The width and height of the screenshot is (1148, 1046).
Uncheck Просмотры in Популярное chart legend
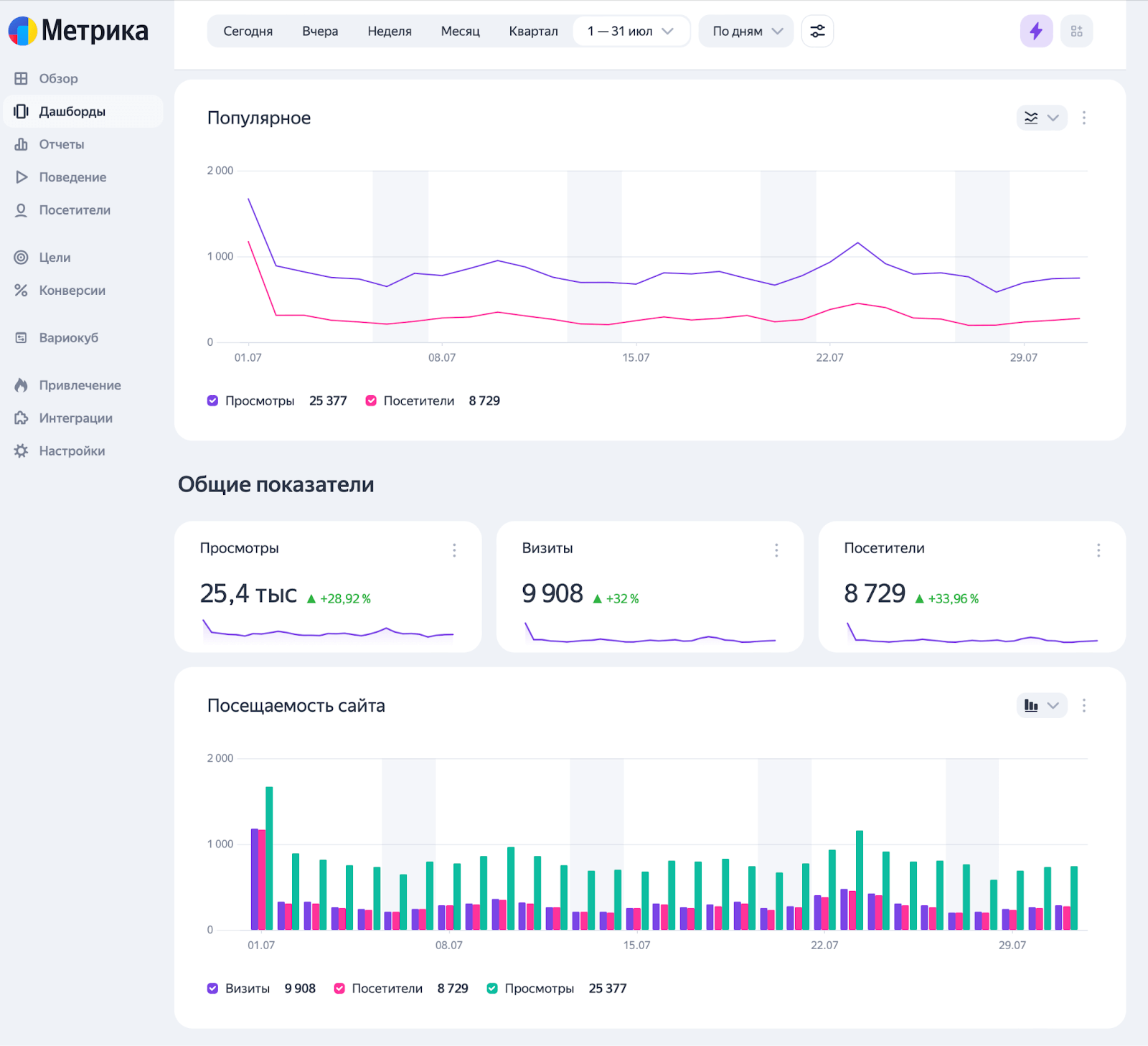coord(213,401)
